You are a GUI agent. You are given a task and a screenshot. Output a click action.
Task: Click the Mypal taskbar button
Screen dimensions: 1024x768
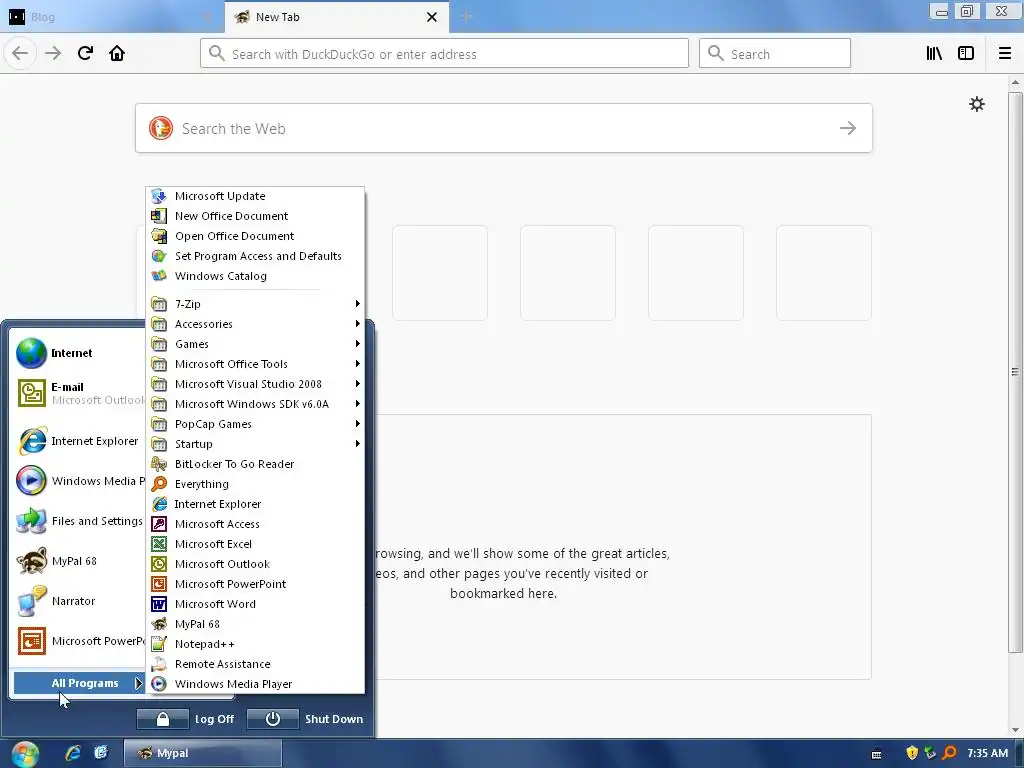pos(203,753)
